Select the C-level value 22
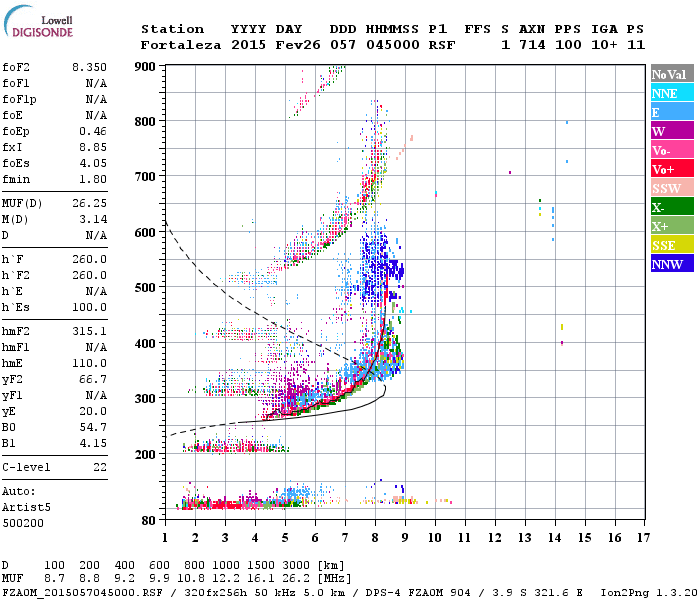Image resolution: width=700 pixels, height=600 pixels. [99, 467]
